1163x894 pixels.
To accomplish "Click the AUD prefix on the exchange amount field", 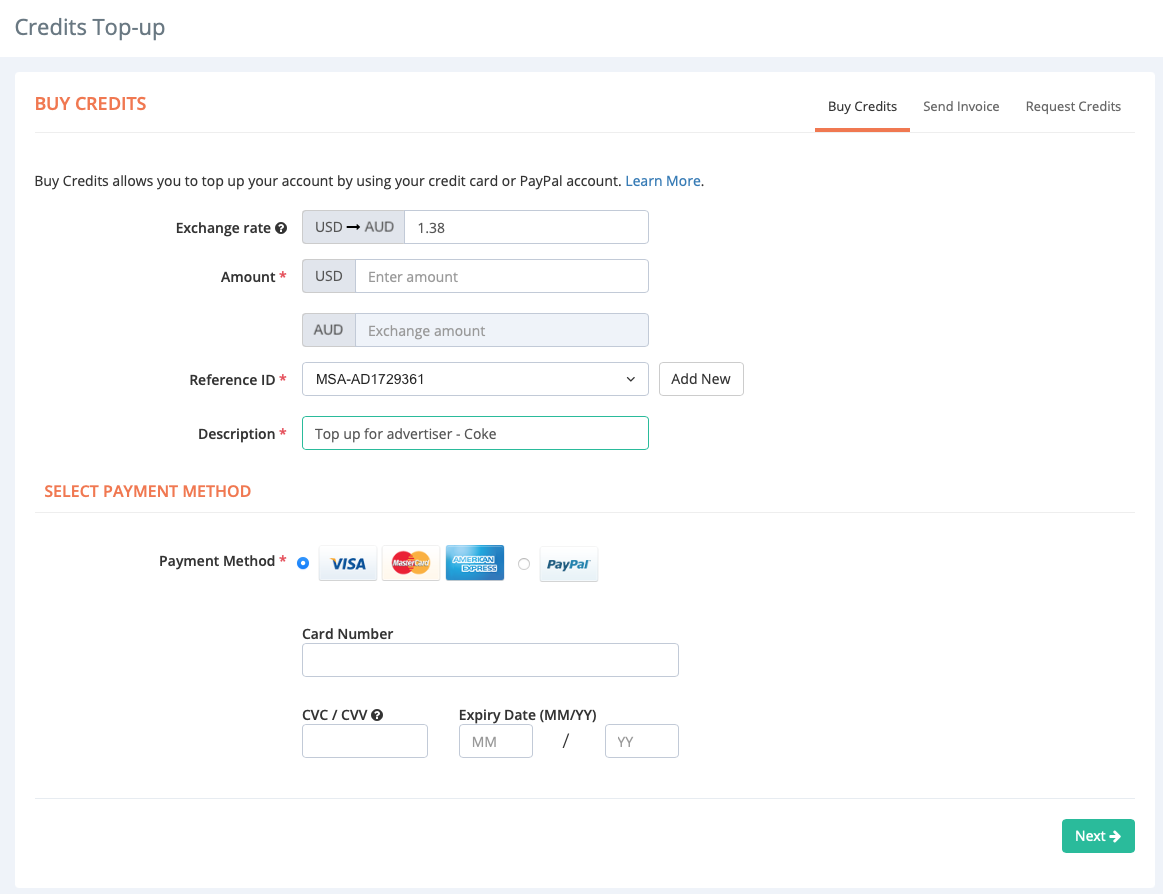I will (x=329, y=330).
